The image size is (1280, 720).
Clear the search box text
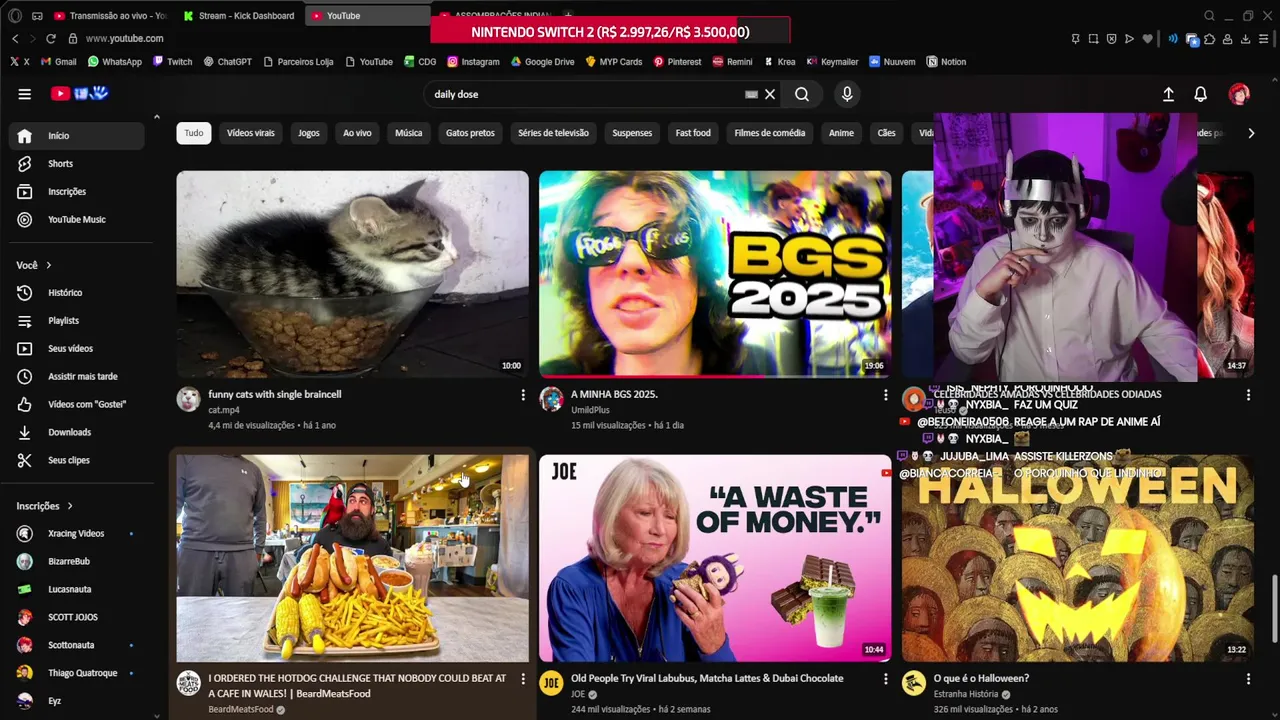click(x=770, y=94)
